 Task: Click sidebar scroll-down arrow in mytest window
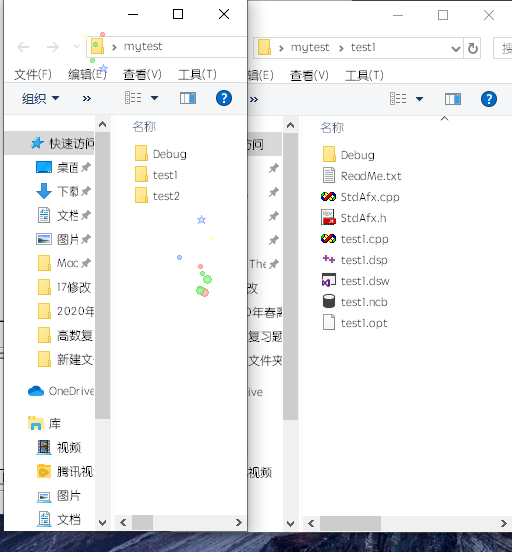(x=102, y=522)
